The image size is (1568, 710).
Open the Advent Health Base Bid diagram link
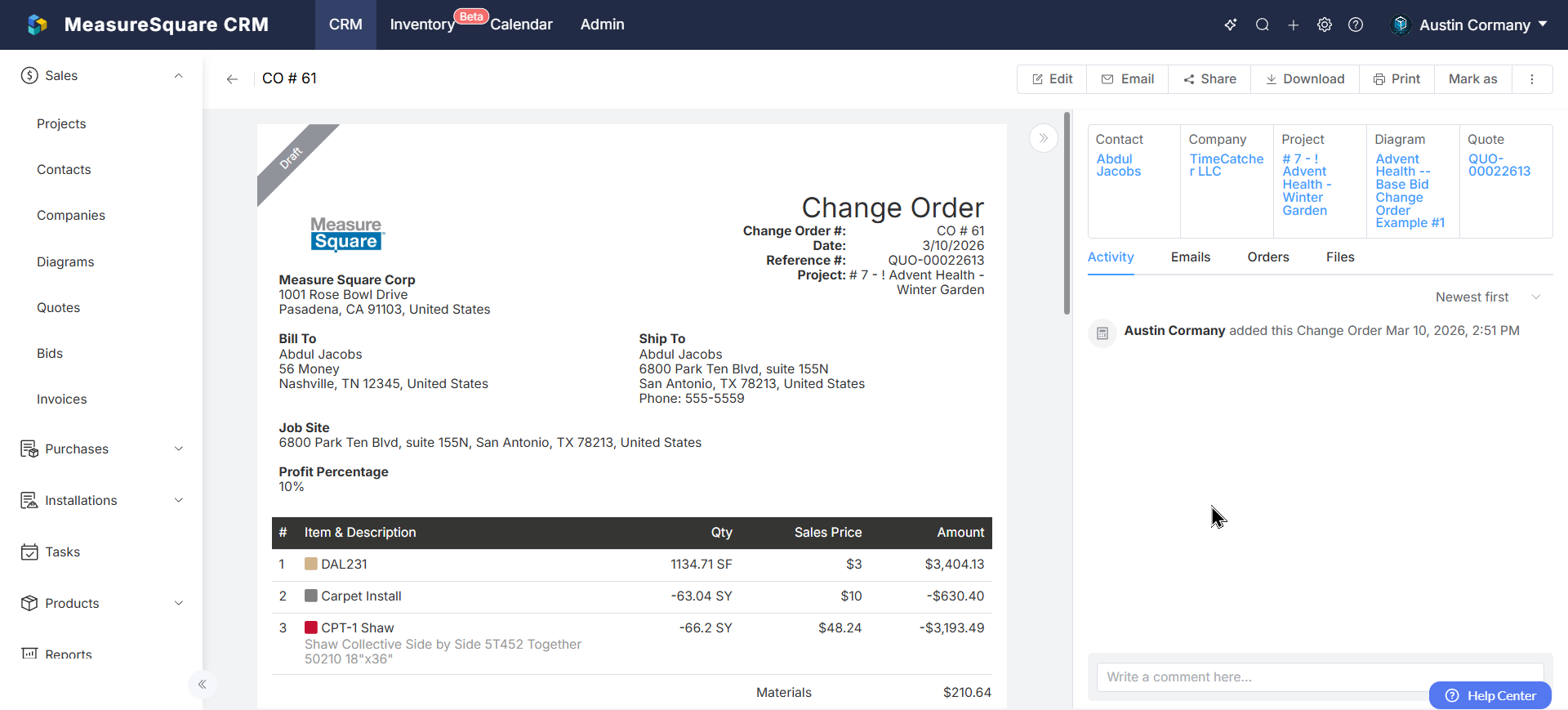click(1410, 191)
